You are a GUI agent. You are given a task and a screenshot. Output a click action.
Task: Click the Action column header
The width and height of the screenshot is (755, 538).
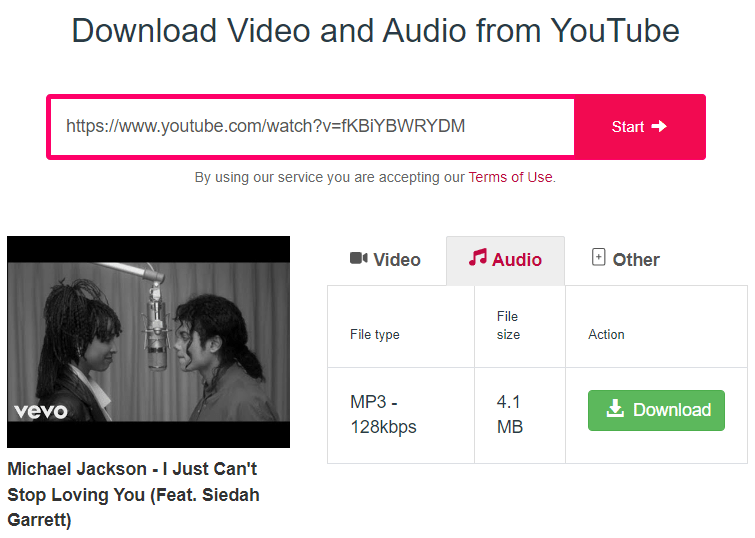click(606, 334)
